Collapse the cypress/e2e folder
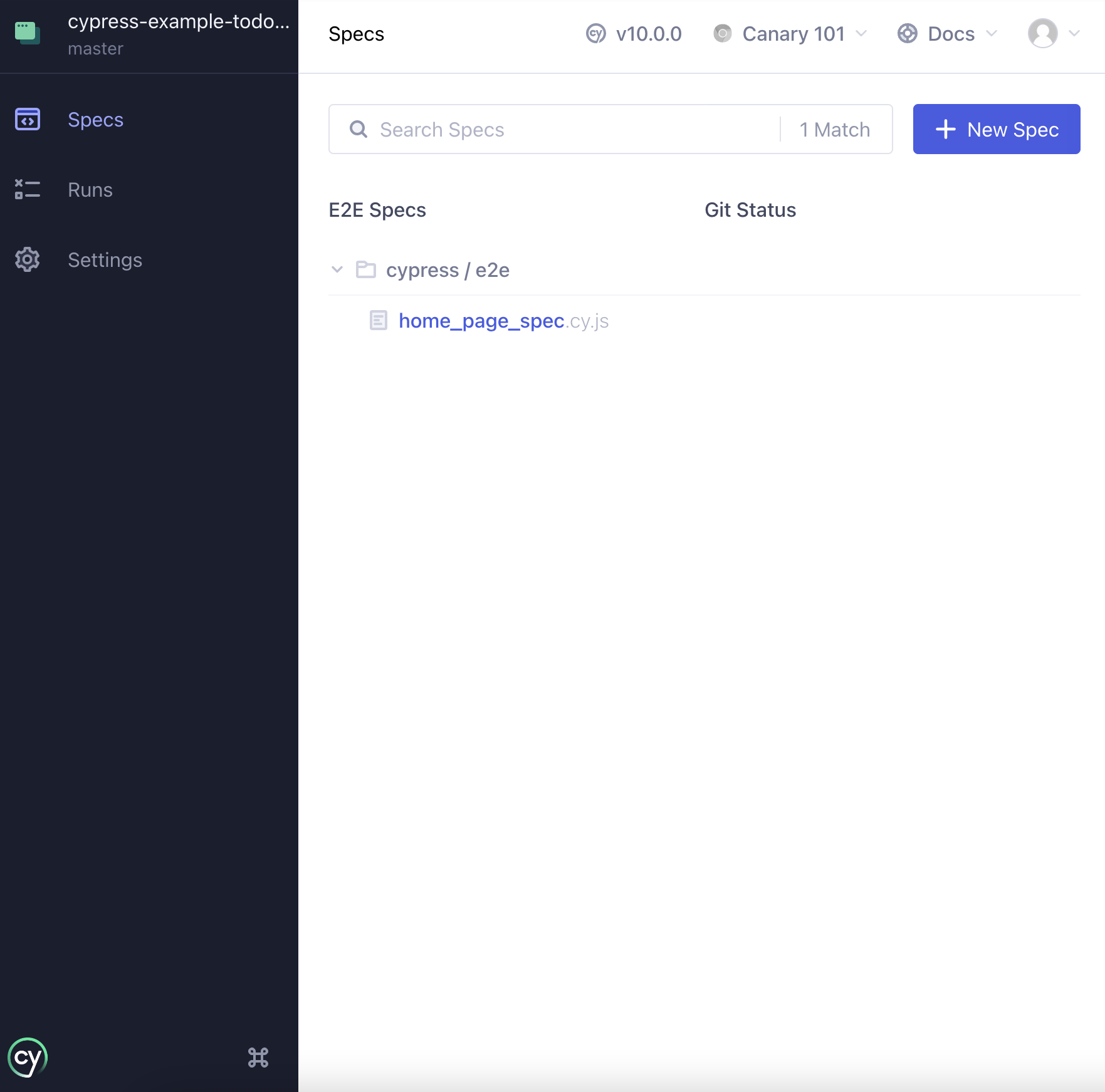 click(338, 269)
